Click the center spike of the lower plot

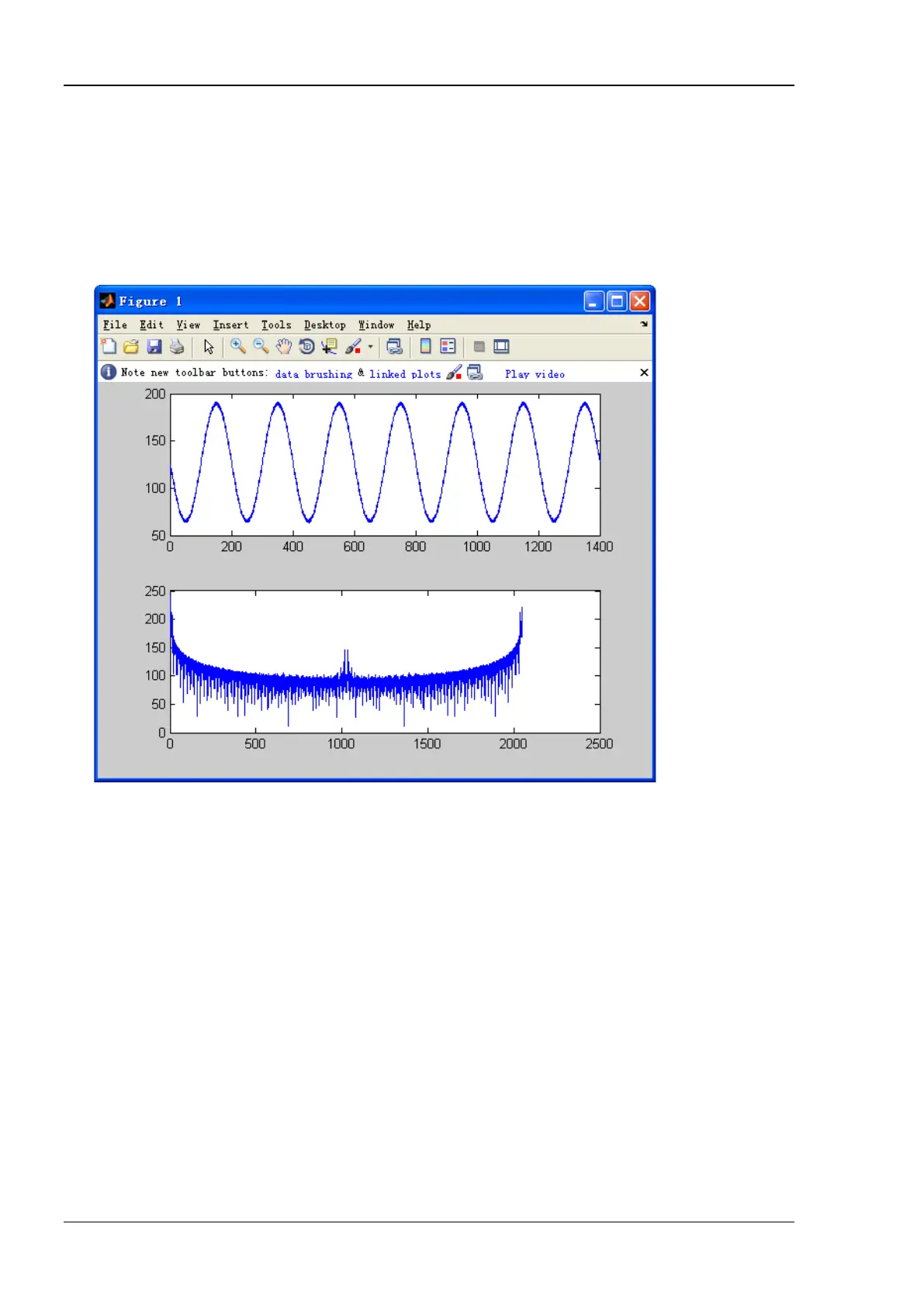click(346, 666)
